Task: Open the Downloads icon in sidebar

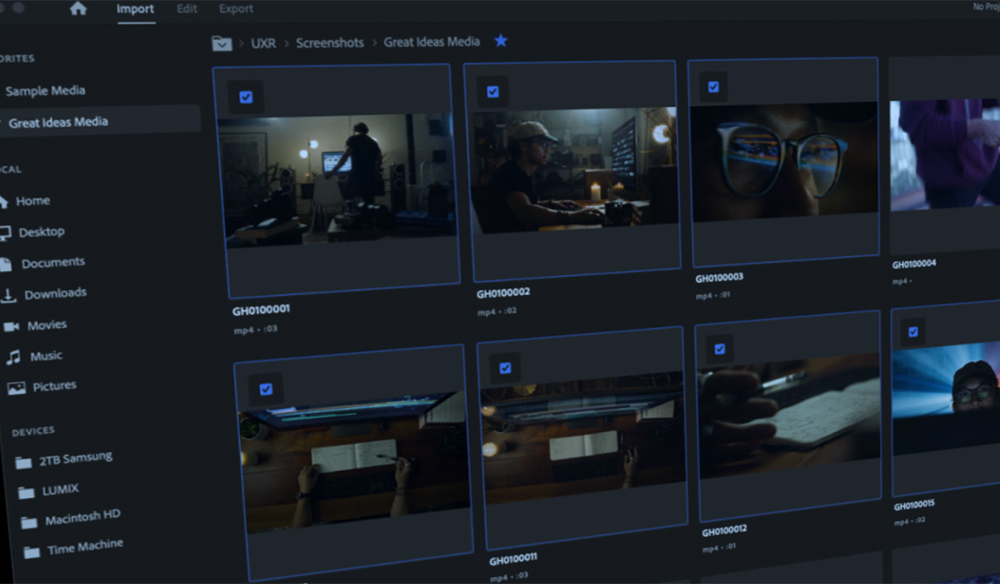Action: point(8,295)
